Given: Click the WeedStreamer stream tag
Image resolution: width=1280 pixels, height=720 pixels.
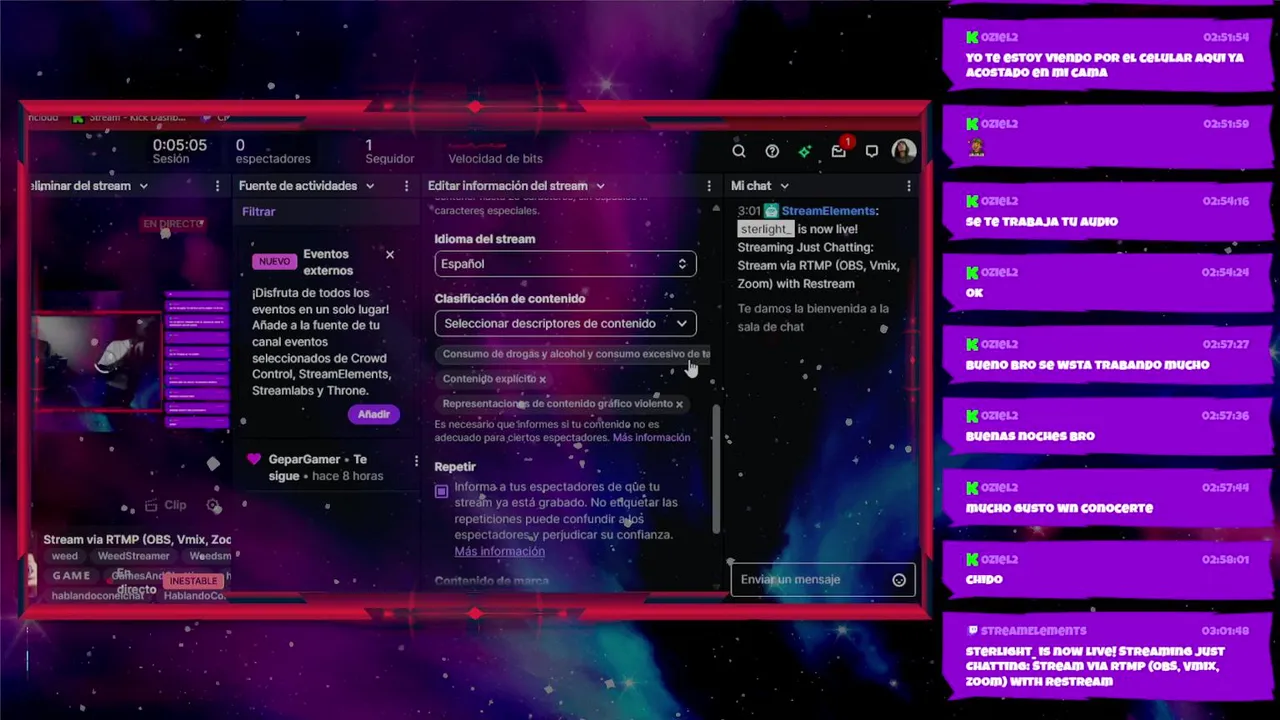Looking at the screenshot, I should 134,556.
